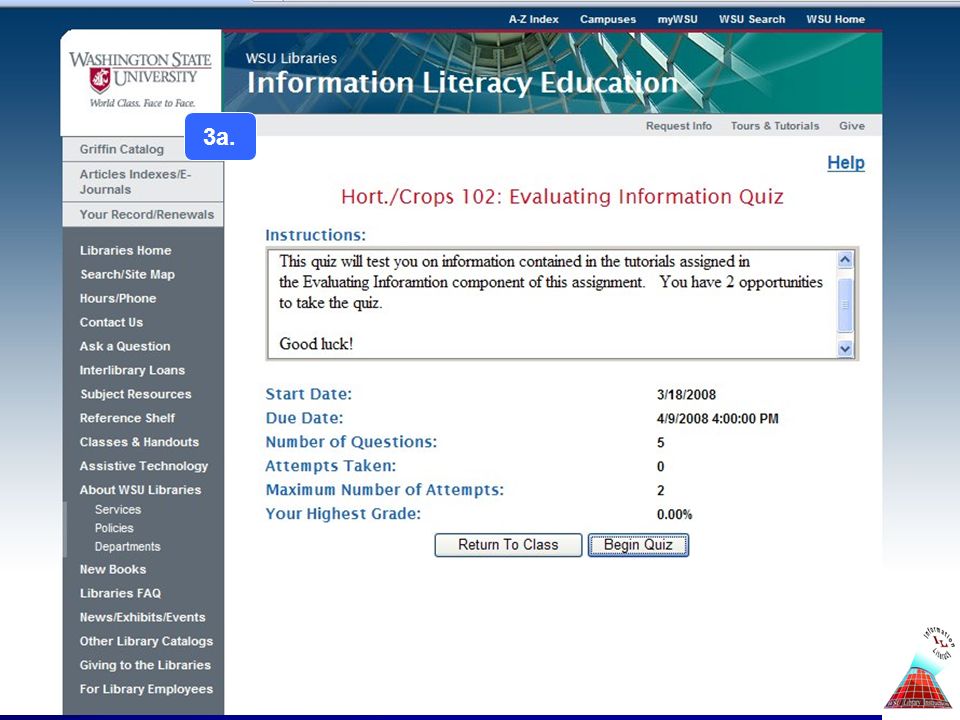Click the WSU Libraries banner text
This screenshot has height=720, width=960.
click(291, 58)
